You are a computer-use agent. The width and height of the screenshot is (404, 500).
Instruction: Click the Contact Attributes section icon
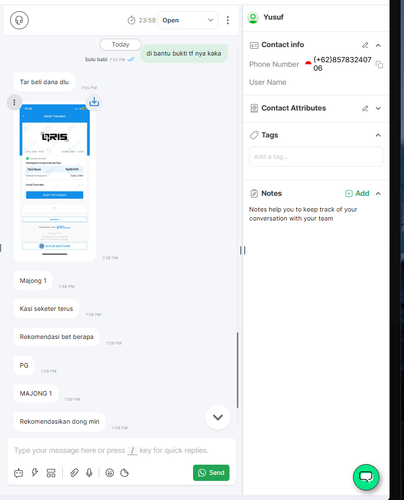pos(254,108)
